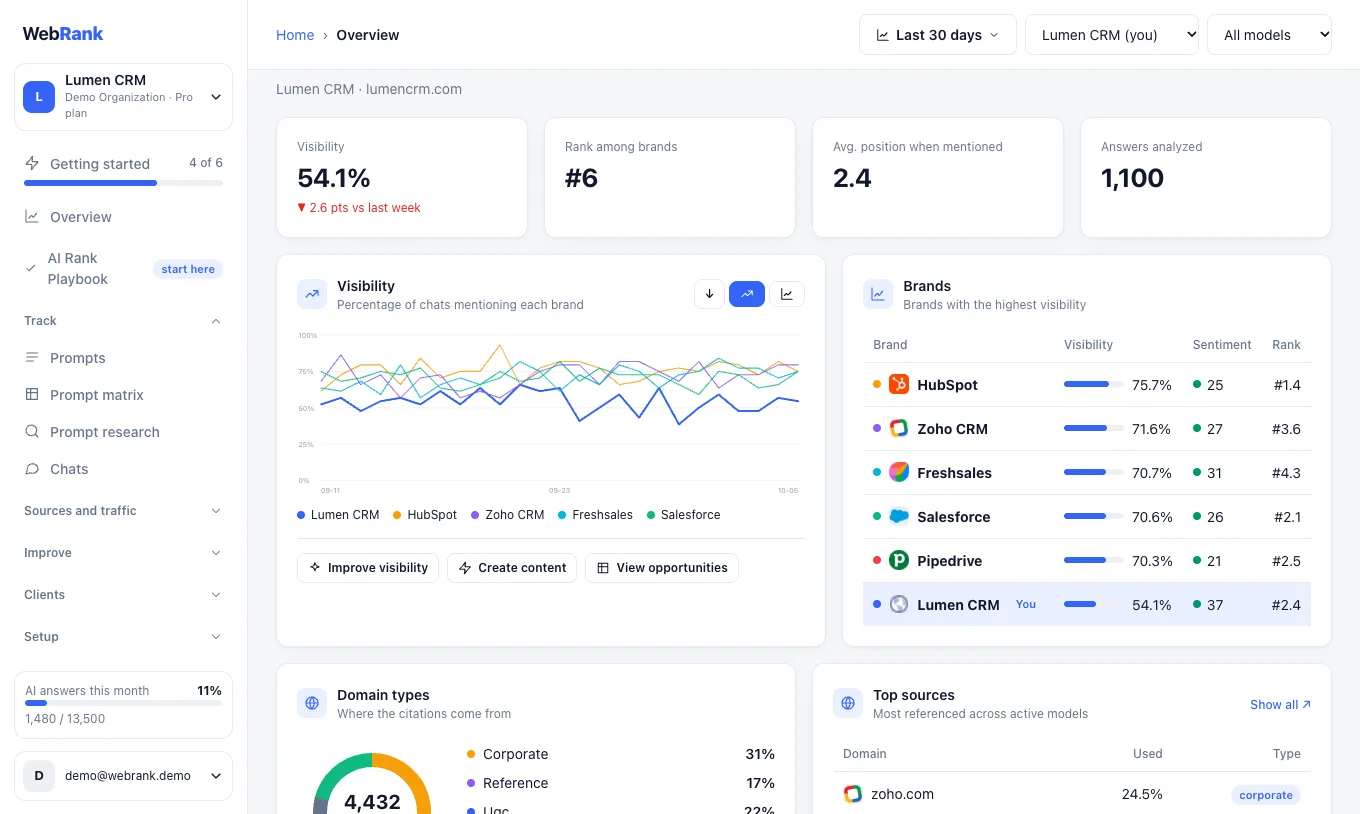The width and height of the screenshot is (1360, 814).
Task: Open the demo@webrank.demo account menu
Action: pos(123,776)
